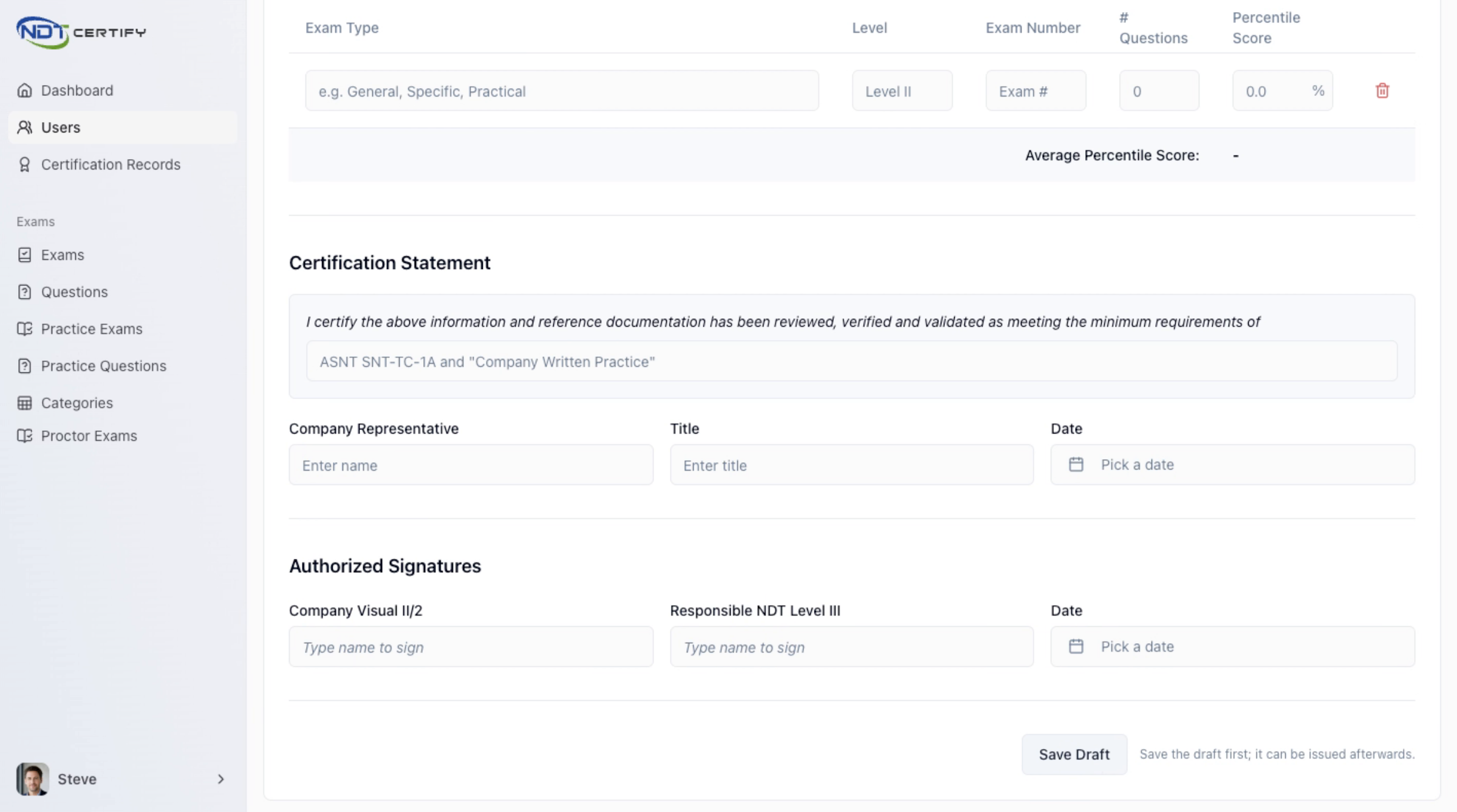1457x812 pixels.
Task: Click the Save Draft button
Action: click(x=1074, y=754)
